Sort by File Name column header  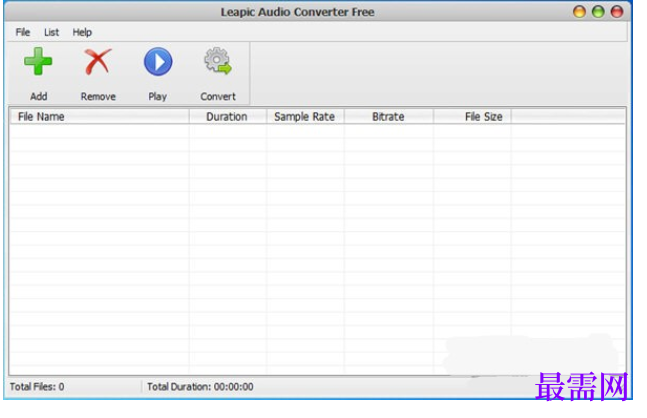tap(99, 117)
